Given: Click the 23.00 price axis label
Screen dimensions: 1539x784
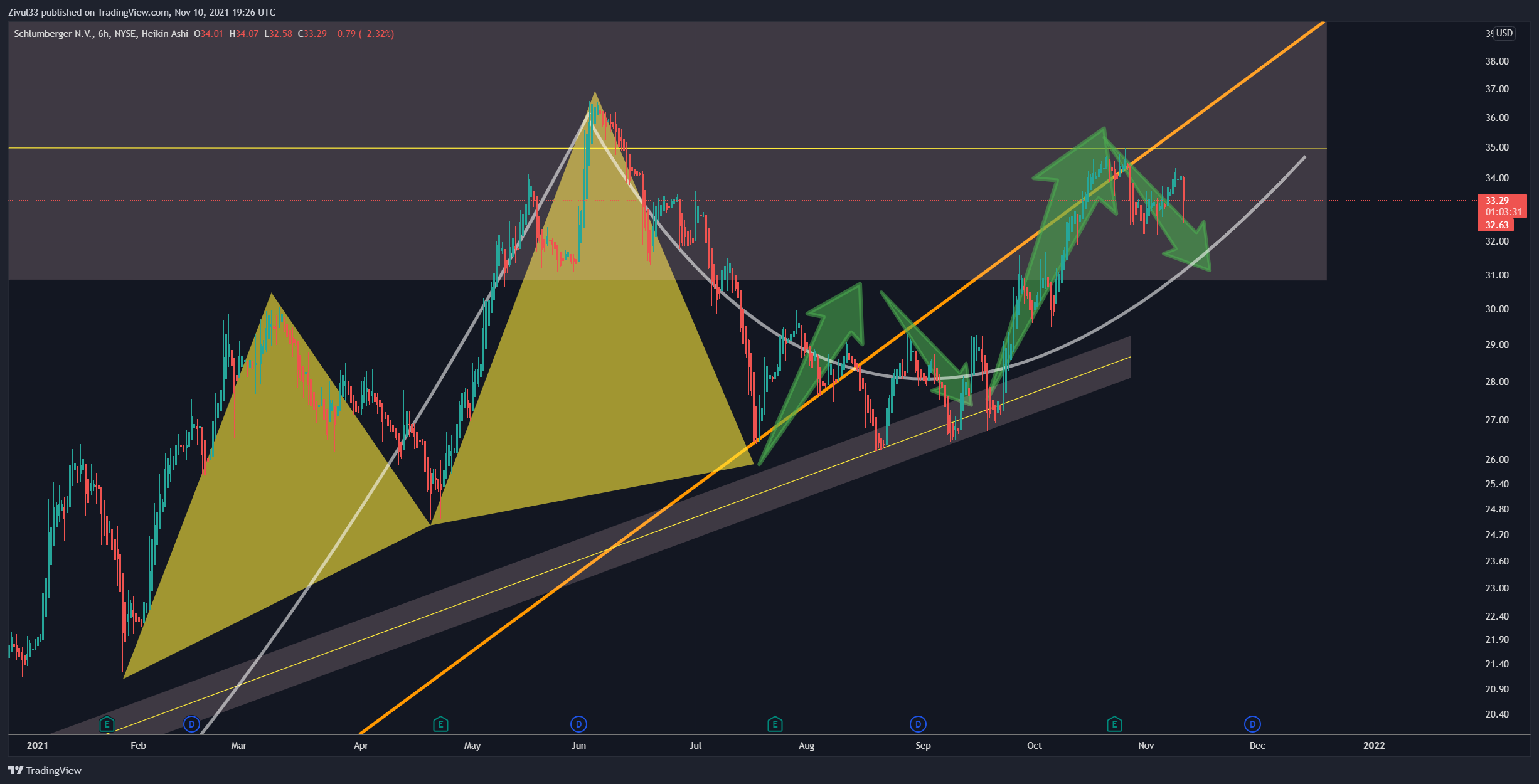Looking at the screenshot, I should coord(1497,588).
